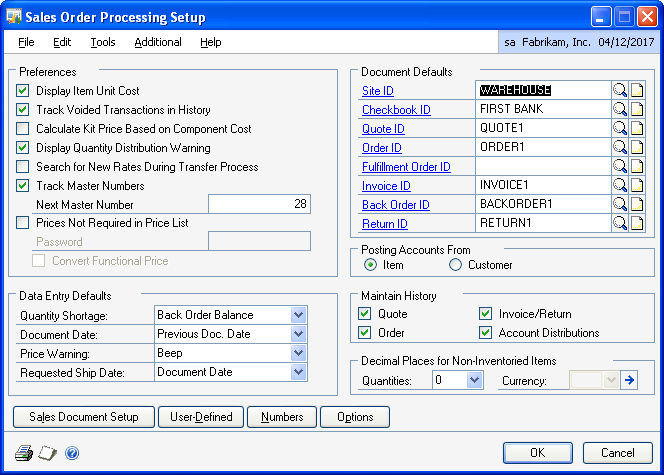Open lookup for Quote ID
This screenshot has width=664, height=475.
[x=620, y=128]
